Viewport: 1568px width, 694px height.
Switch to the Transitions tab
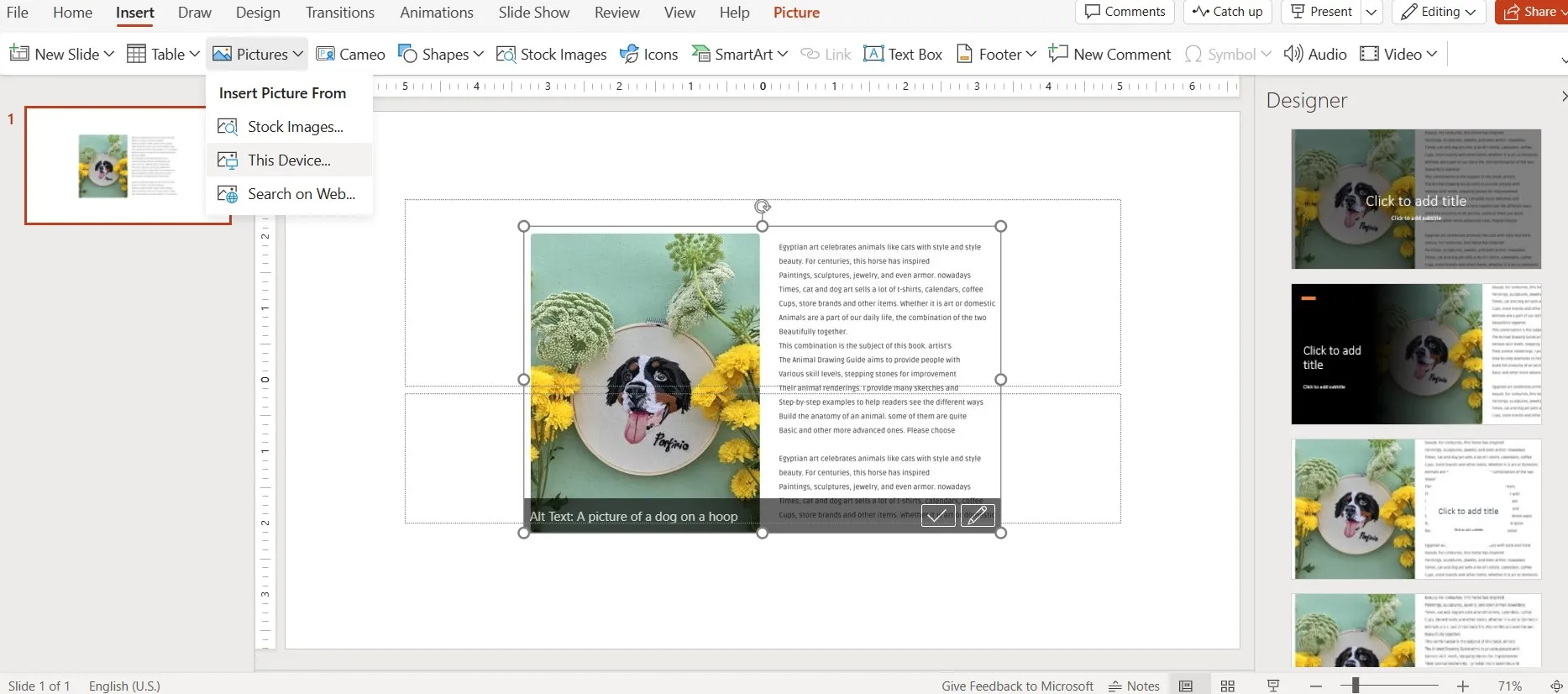click(x=340, y=13)
